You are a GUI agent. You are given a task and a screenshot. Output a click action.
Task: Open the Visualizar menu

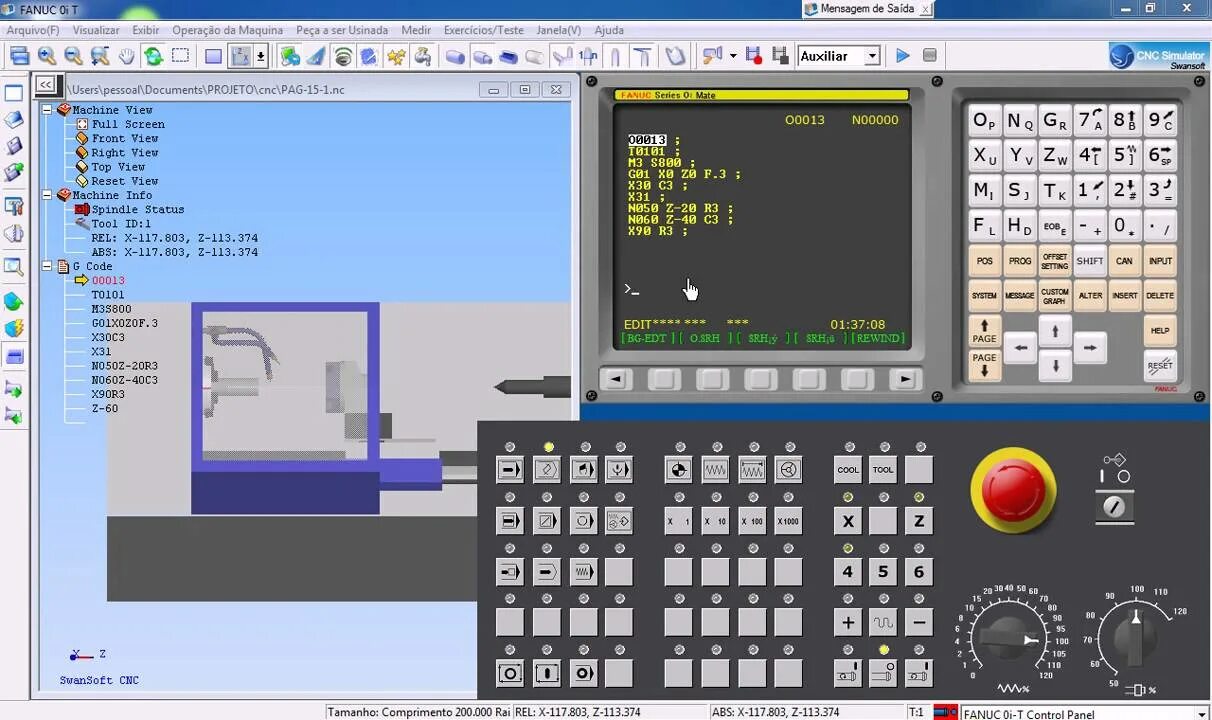pos(96,30)
